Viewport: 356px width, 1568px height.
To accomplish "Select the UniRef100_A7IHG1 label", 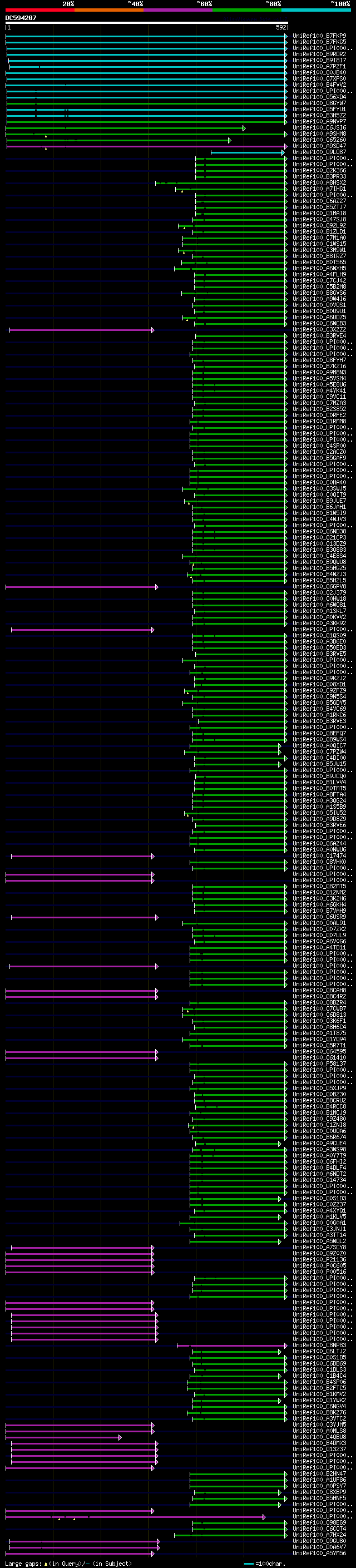I will [x=319, y=189].
